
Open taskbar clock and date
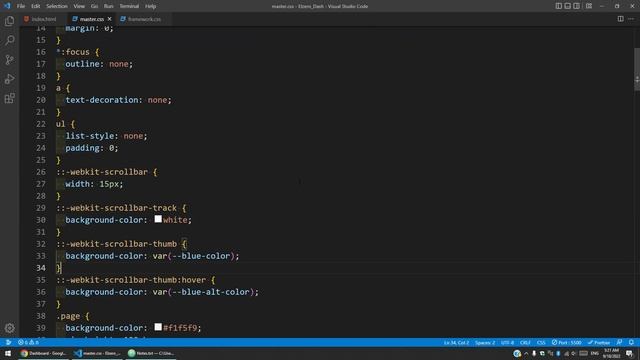pyautogui.click(x=611, y=353)
